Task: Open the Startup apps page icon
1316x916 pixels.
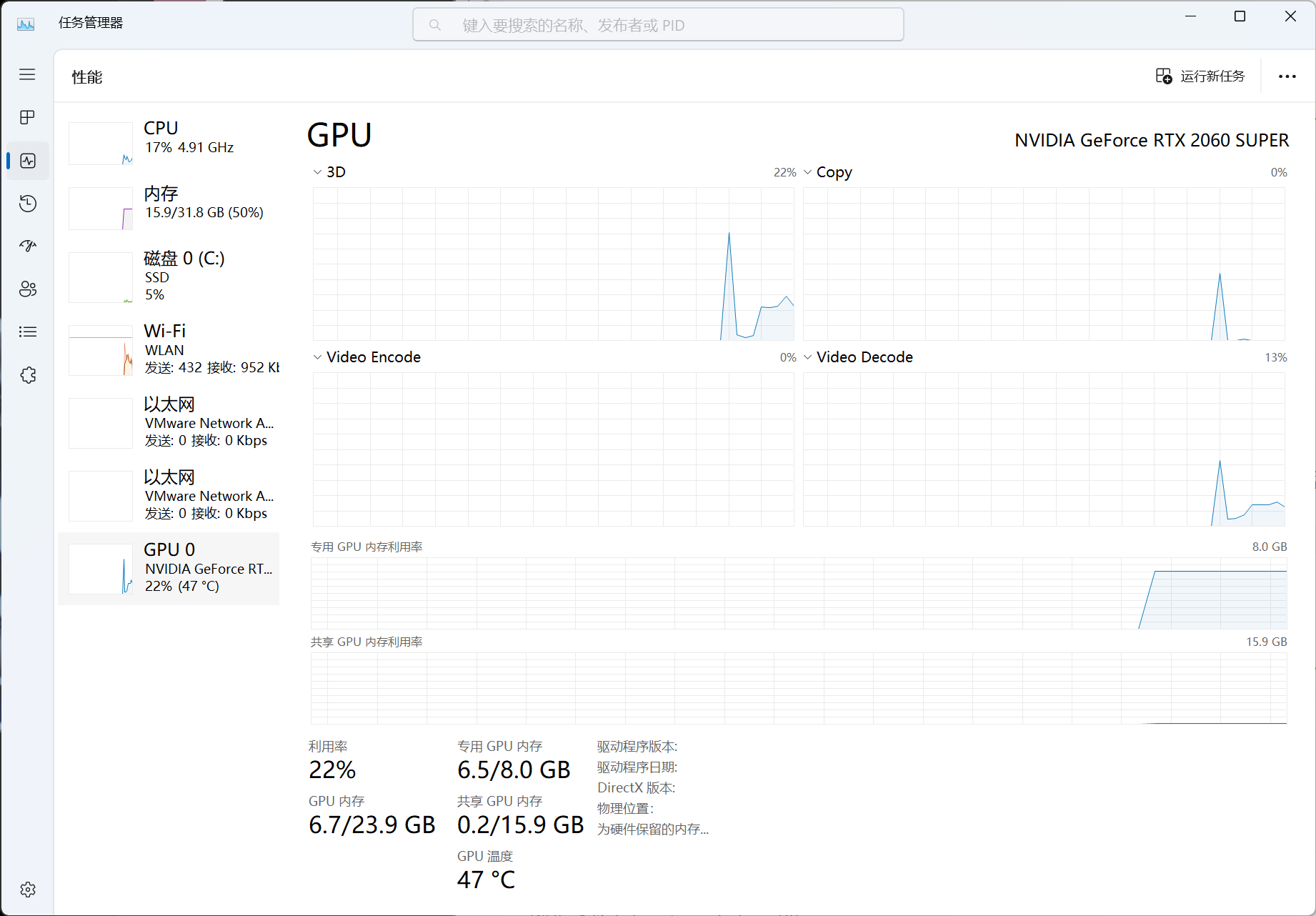Action: pyautogui.click(x=28, y=247)
